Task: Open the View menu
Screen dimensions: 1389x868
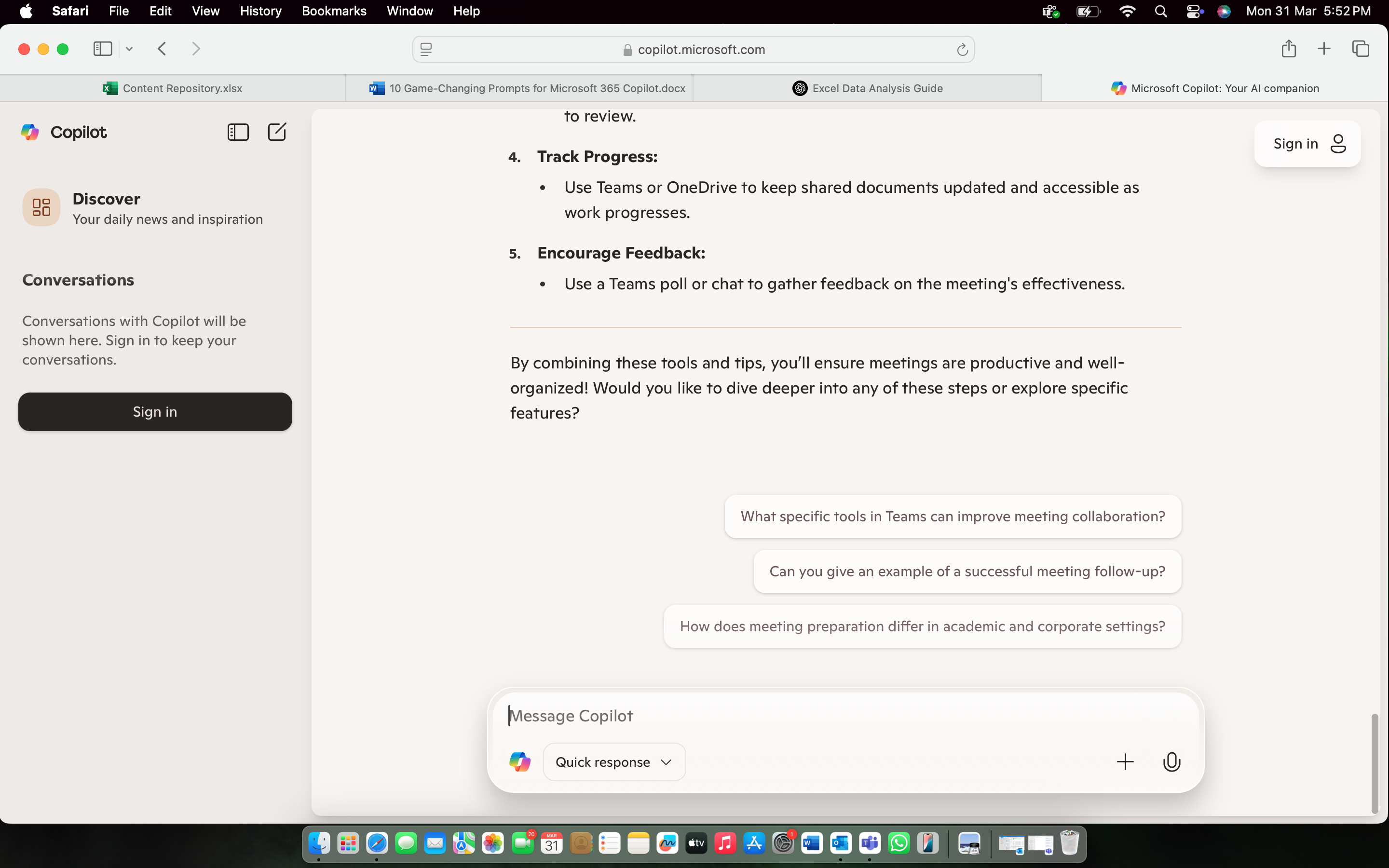Action: point(205,12)
